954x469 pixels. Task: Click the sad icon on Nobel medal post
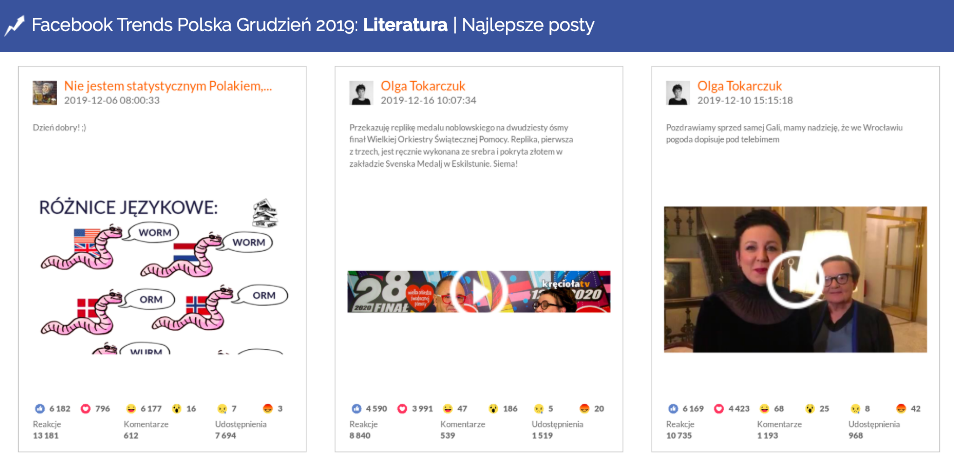click(x=538, y=409)
